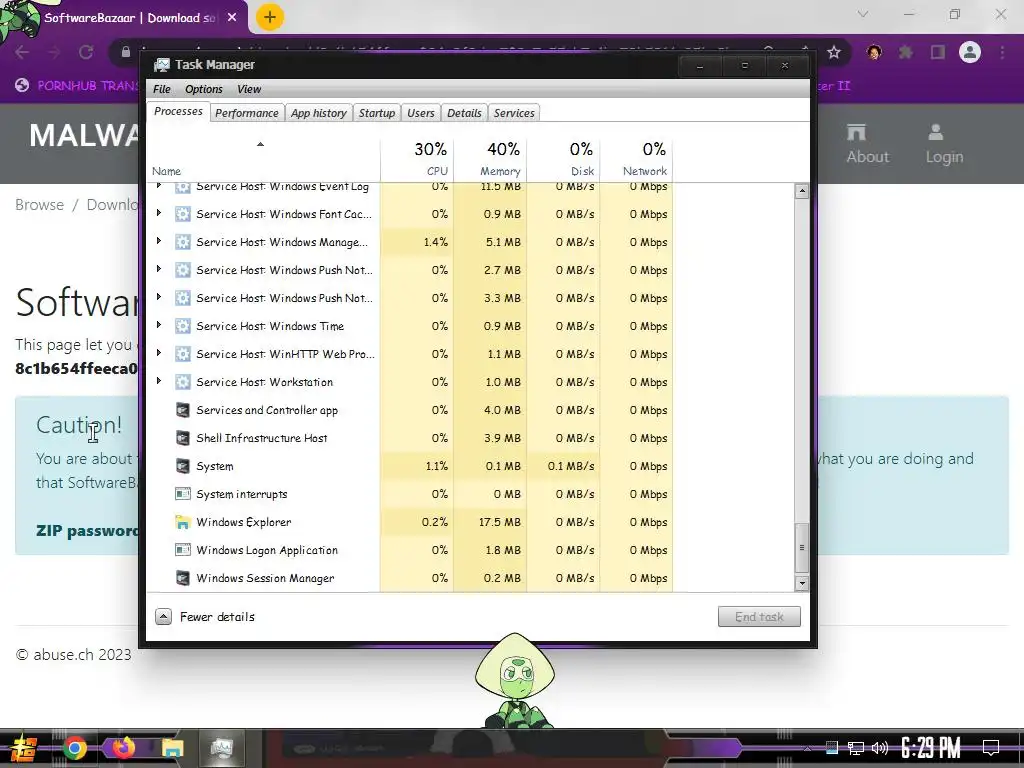Open the Options menu
1024x768 pixels.
(x=204, y=89)
